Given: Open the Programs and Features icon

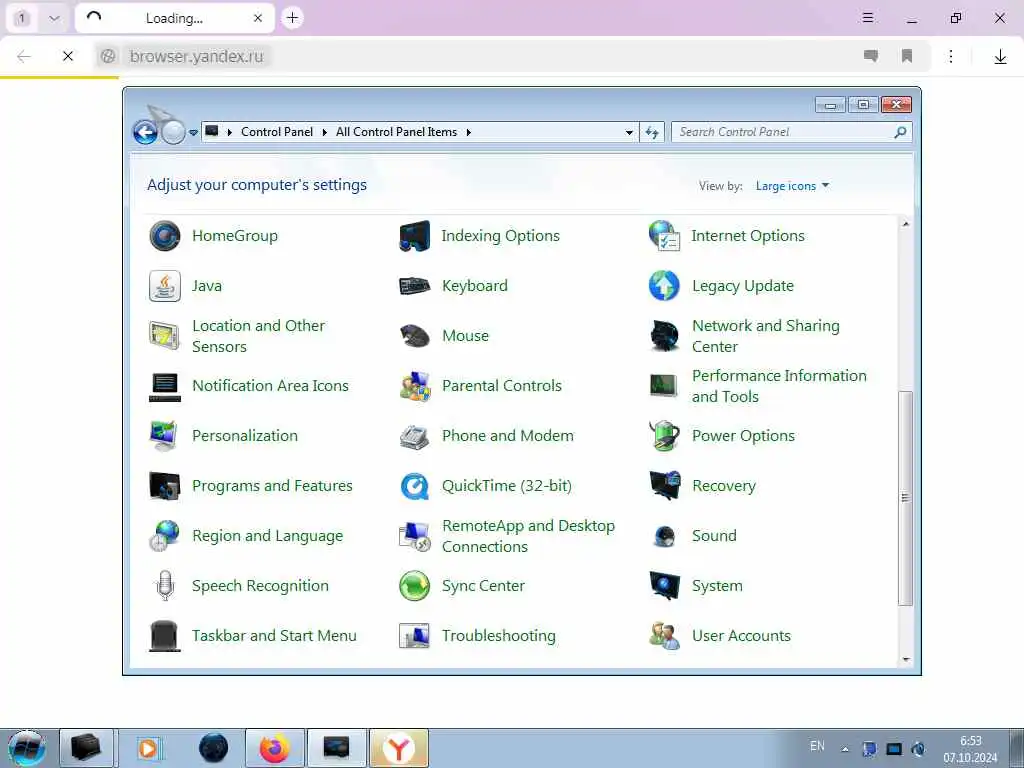Looking at the screenshot, I should 165,486.
